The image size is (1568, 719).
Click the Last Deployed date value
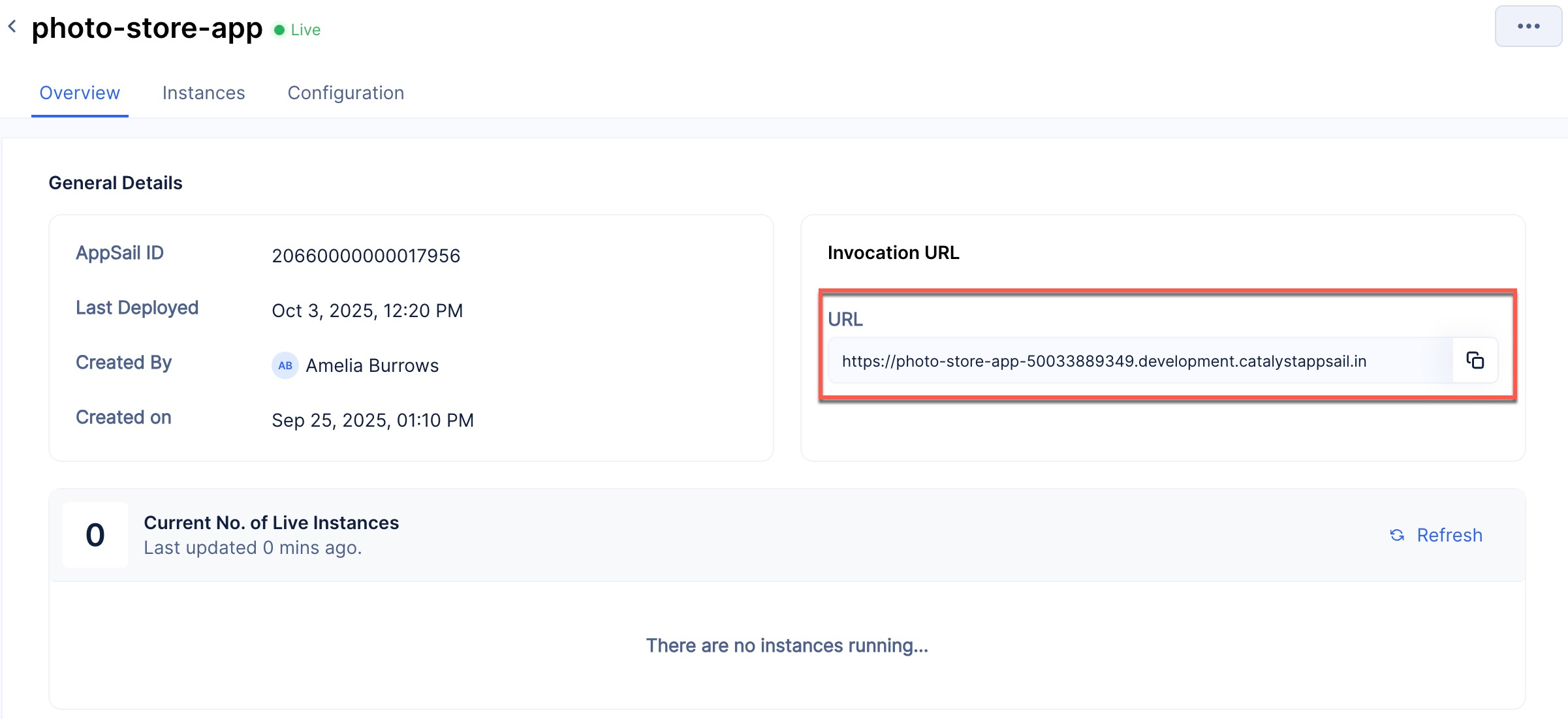tap(367, 311)
